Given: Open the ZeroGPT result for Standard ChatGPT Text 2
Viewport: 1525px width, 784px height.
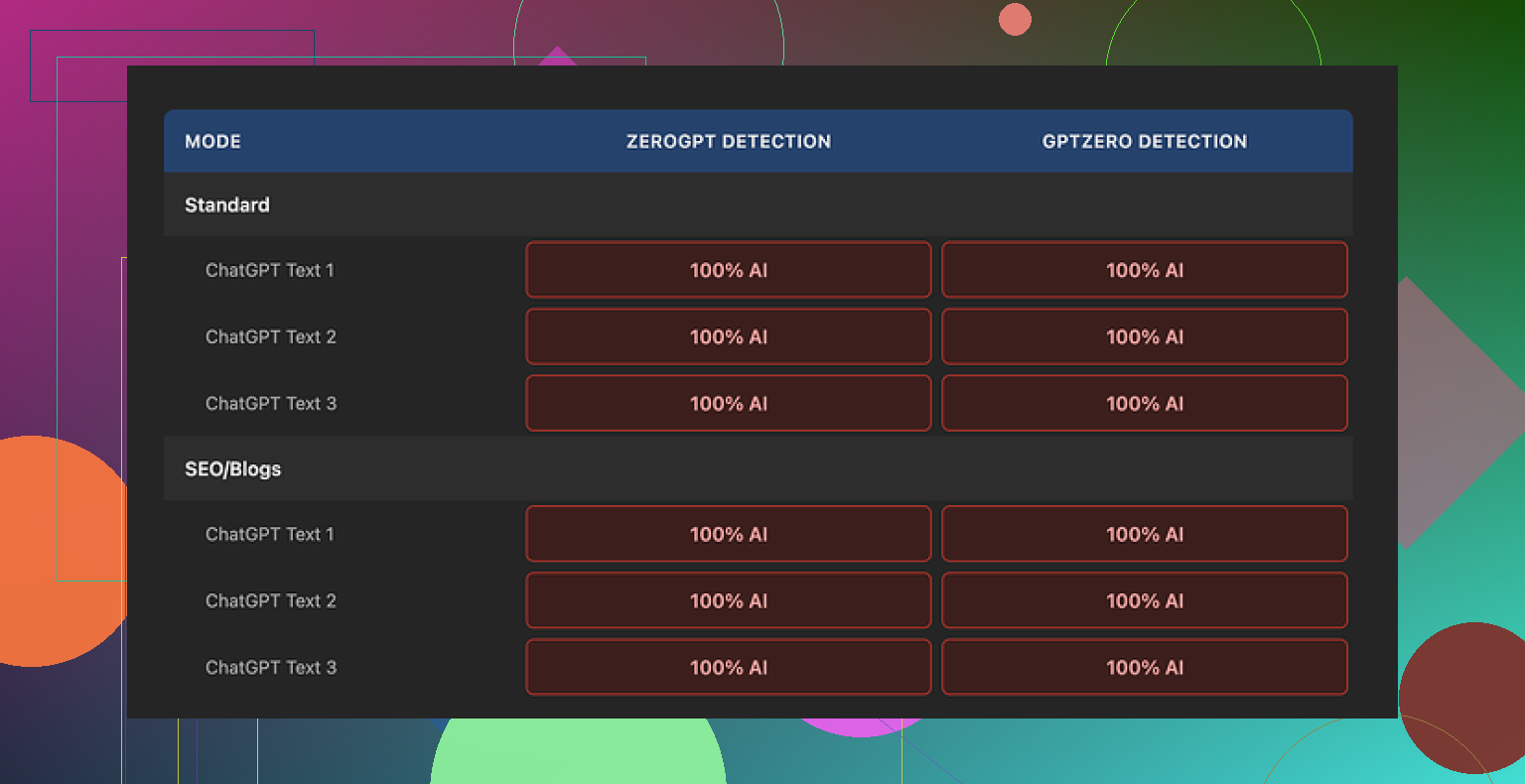Looking at the screenshot, I should coord(728,336).
